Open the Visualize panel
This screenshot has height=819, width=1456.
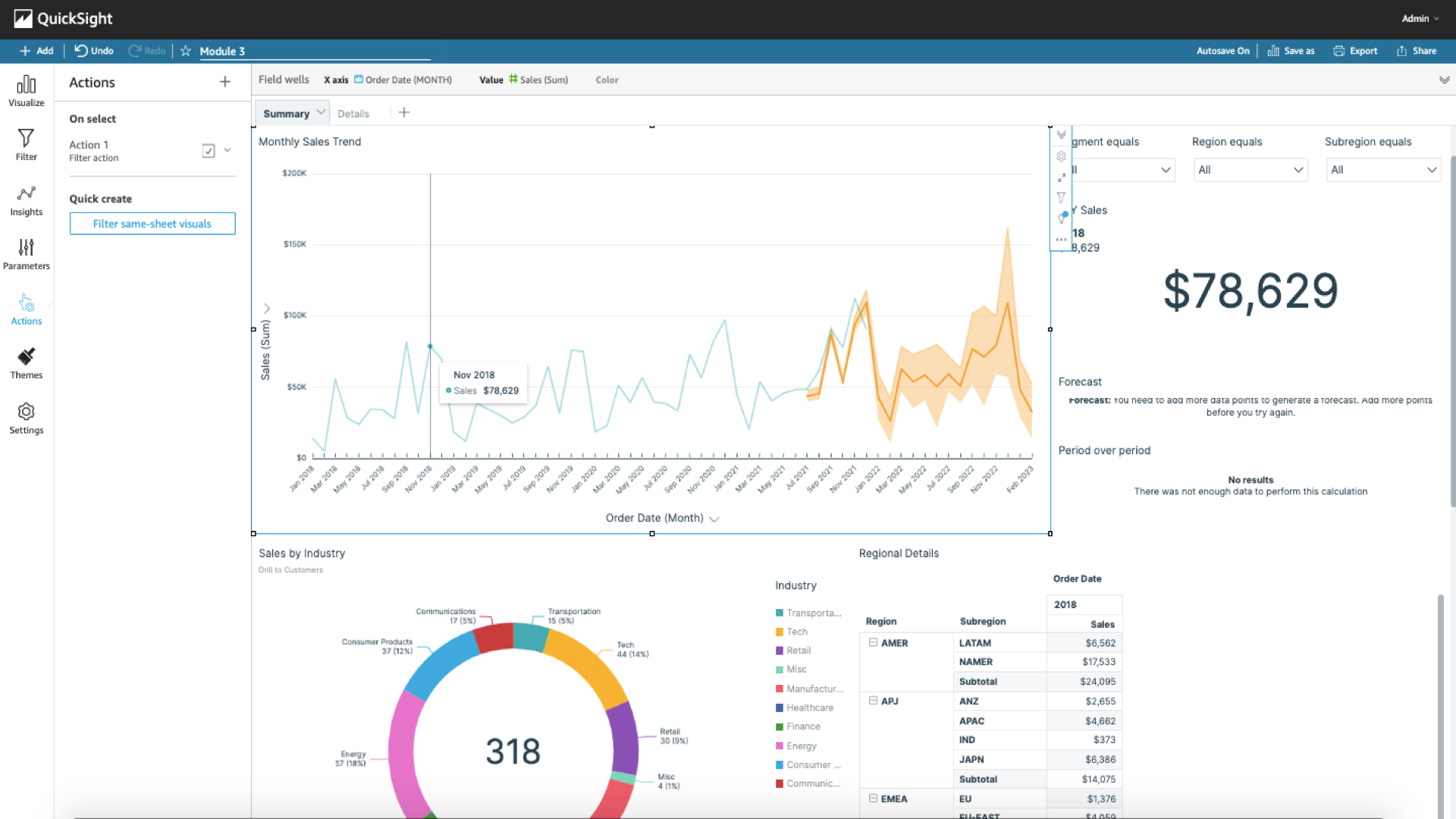coord(26,91)
